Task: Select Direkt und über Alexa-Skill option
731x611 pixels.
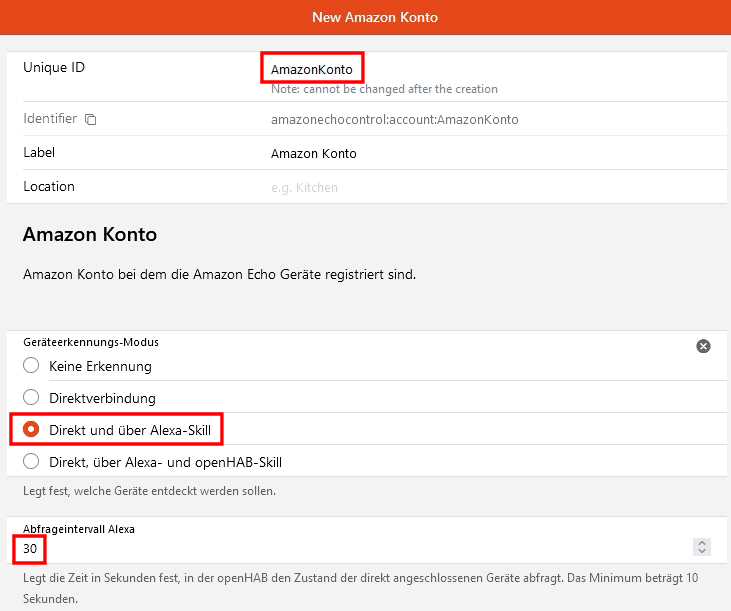Action: [31, 429]
